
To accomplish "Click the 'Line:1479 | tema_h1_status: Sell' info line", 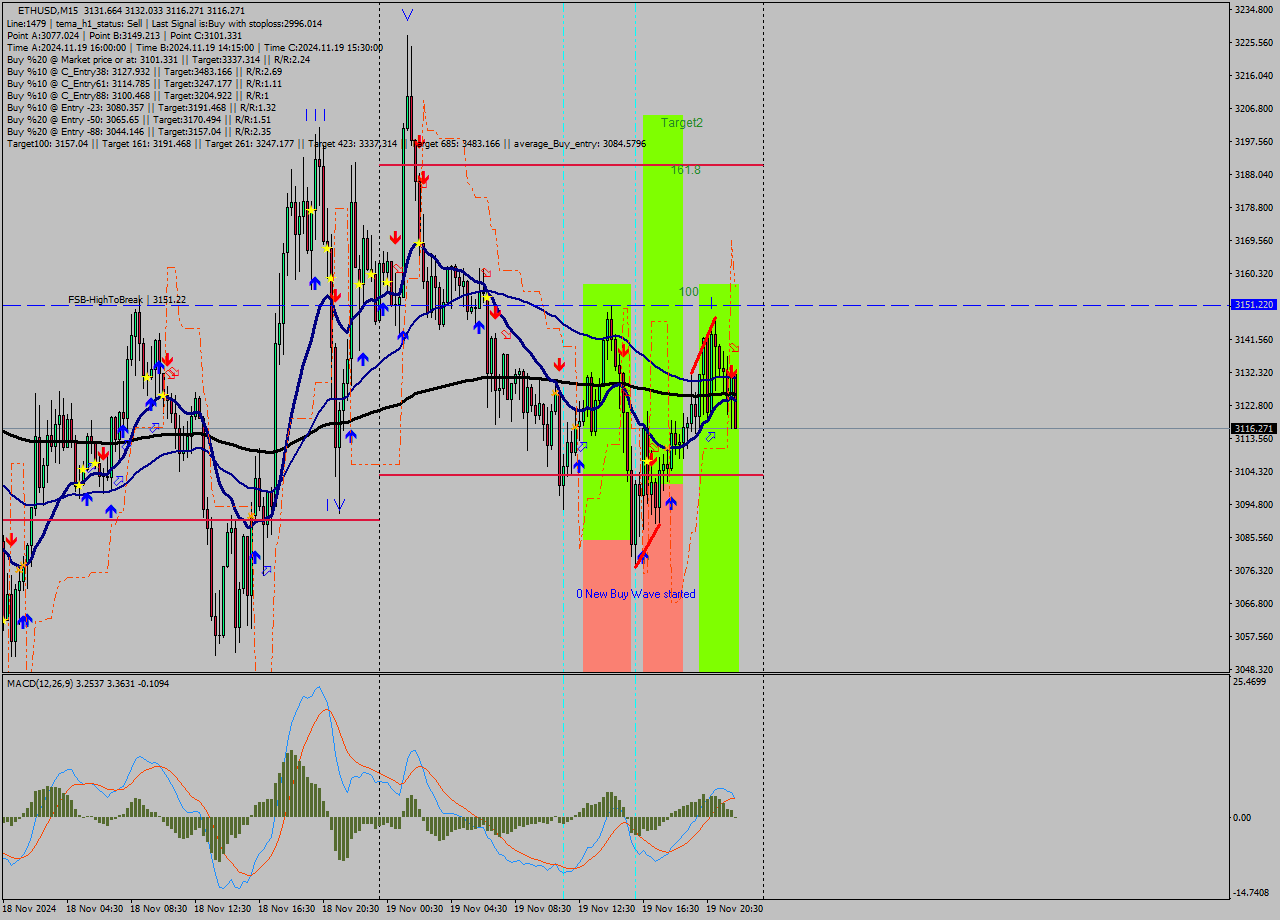I will 164,23.
